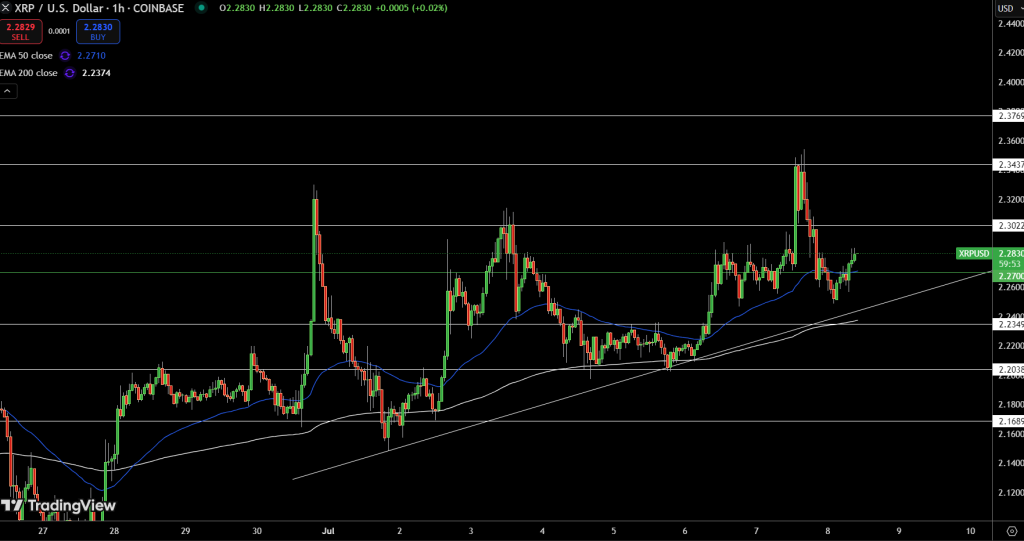
Task: Click date label 3 on time axis
Action: click(x=470, y=531)
